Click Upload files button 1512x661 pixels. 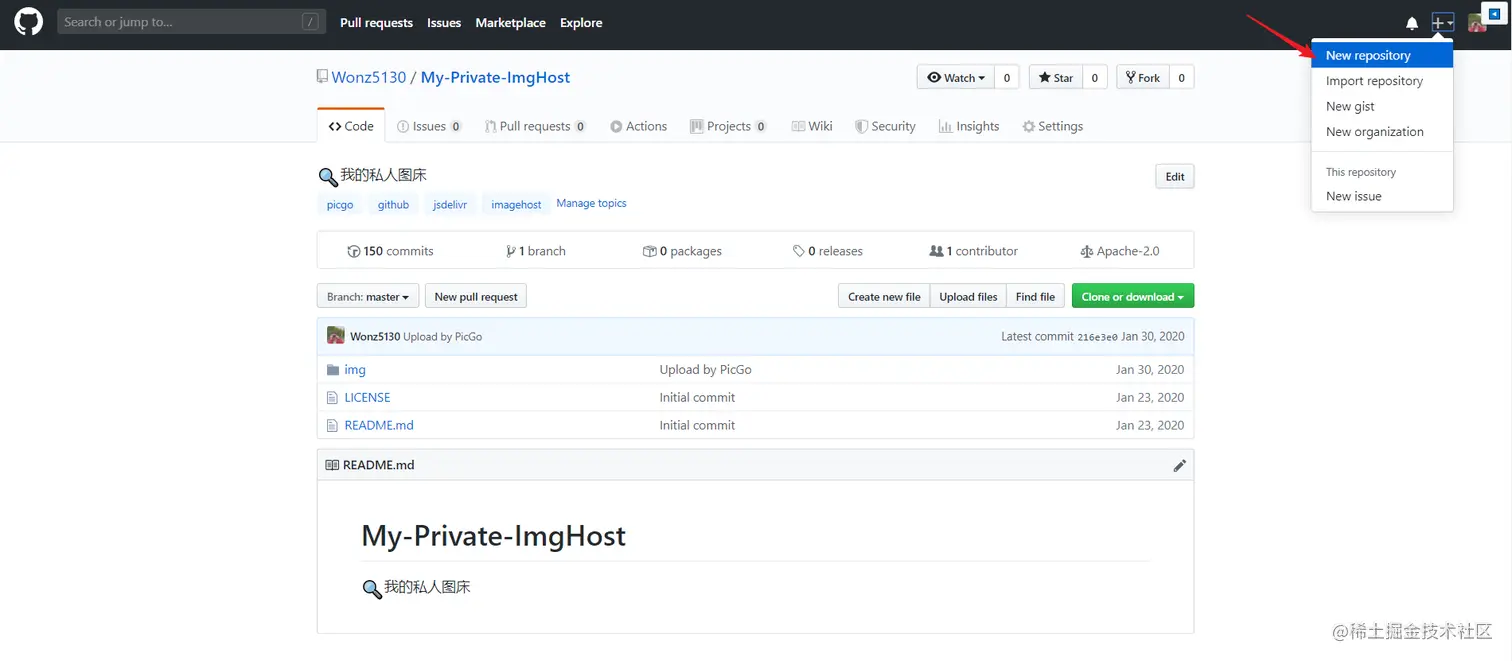pyautogui.click(x=968, y=297)
